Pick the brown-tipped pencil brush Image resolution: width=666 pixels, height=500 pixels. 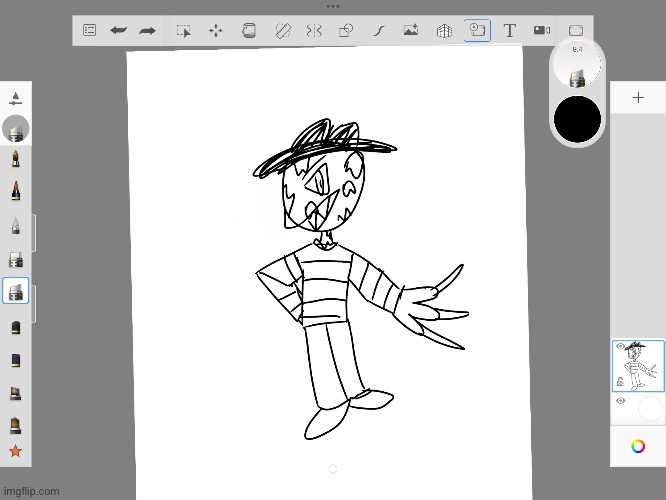(16, 159)
